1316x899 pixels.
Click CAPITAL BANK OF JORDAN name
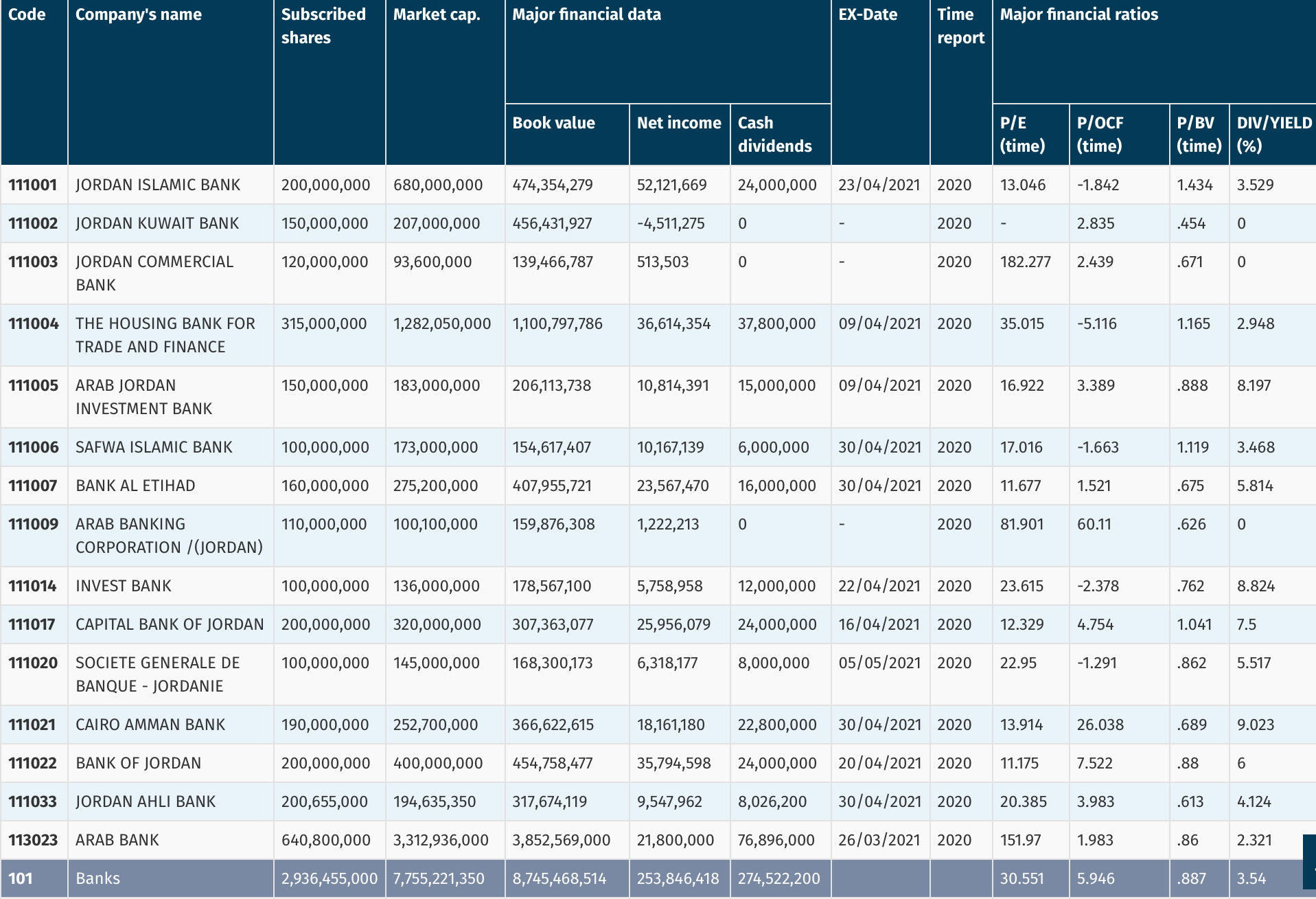pos(170,624)
